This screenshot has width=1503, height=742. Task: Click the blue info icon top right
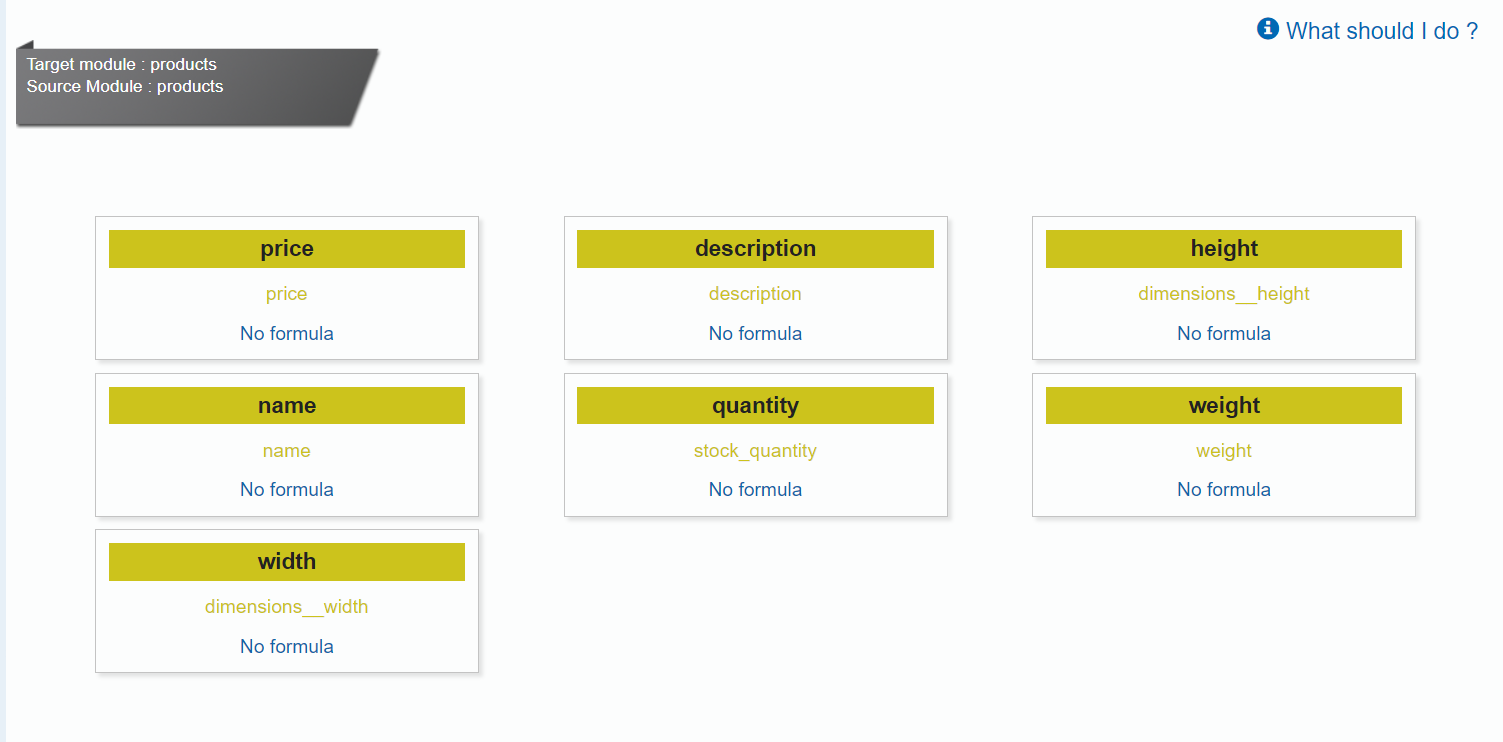1266,30
